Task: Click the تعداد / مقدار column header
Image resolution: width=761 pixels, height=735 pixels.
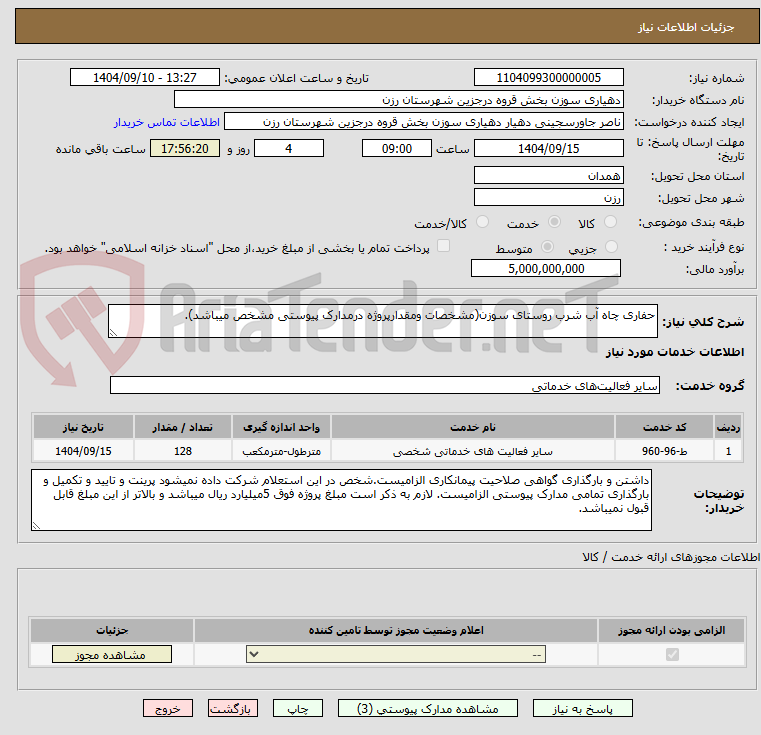Action: (x=183, y=427)
